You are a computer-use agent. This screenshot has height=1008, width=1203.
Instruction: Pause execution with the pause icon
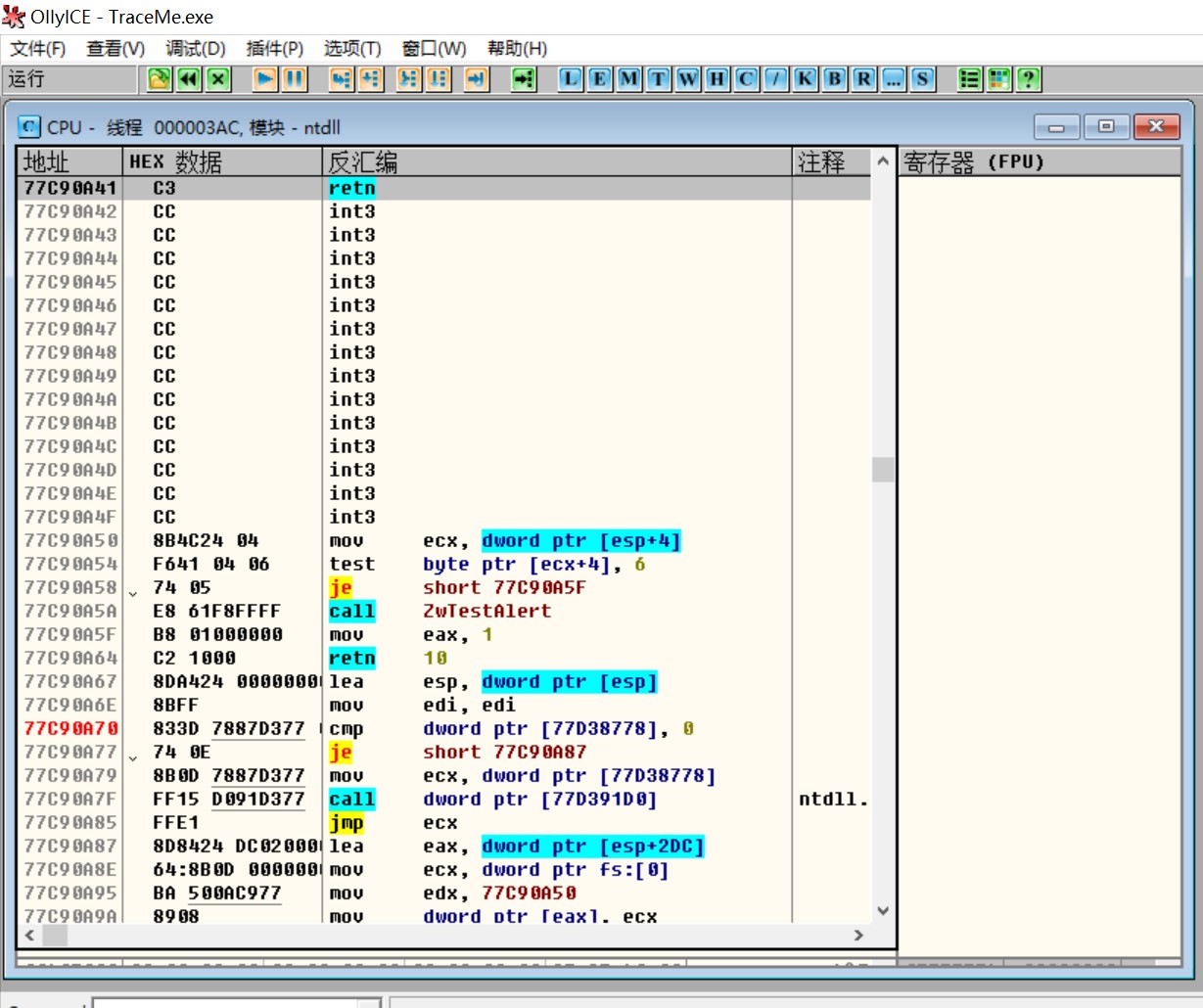pos(294,79)
